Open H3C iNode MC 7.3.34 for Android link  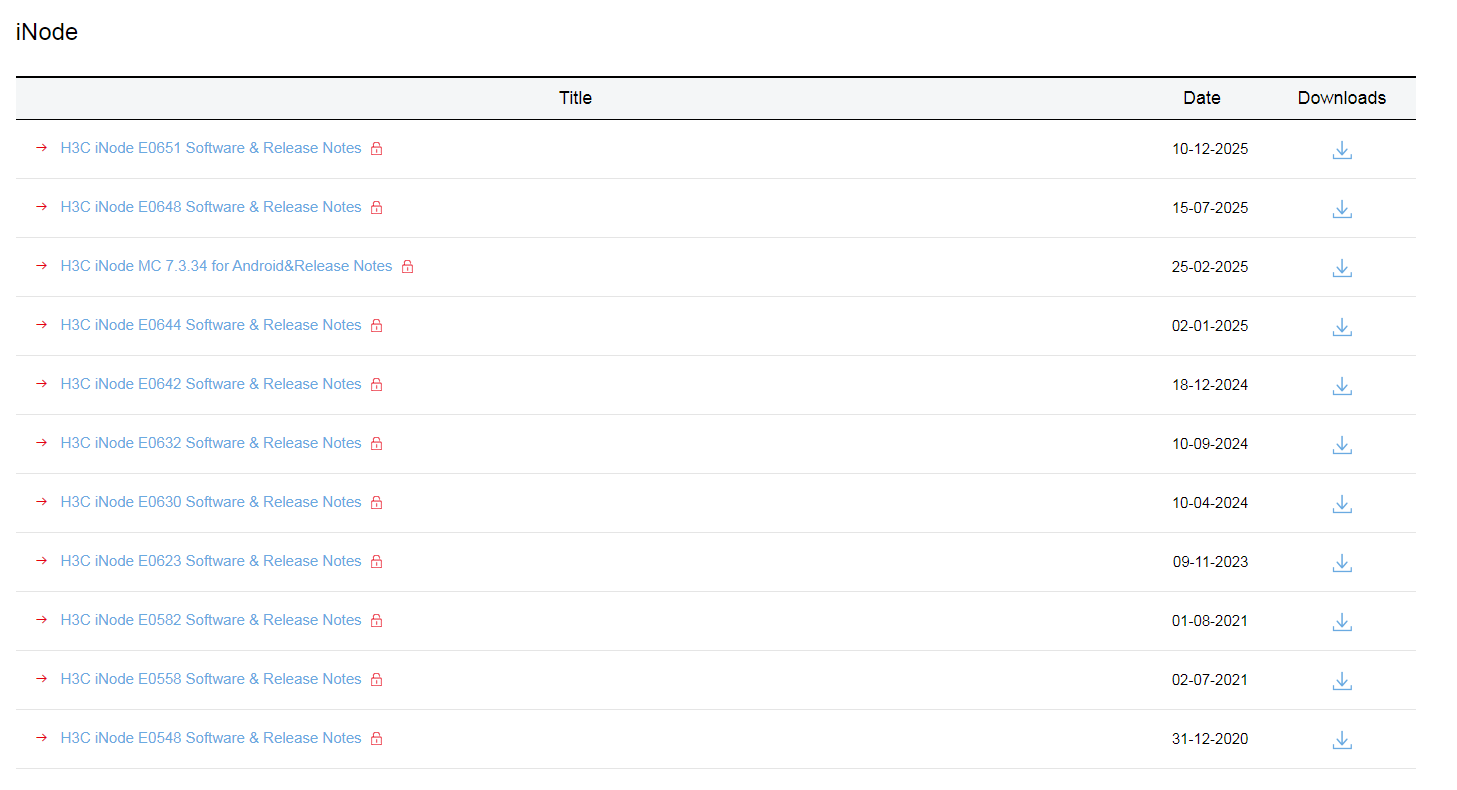pyautogui.click(x=226, y=266)
